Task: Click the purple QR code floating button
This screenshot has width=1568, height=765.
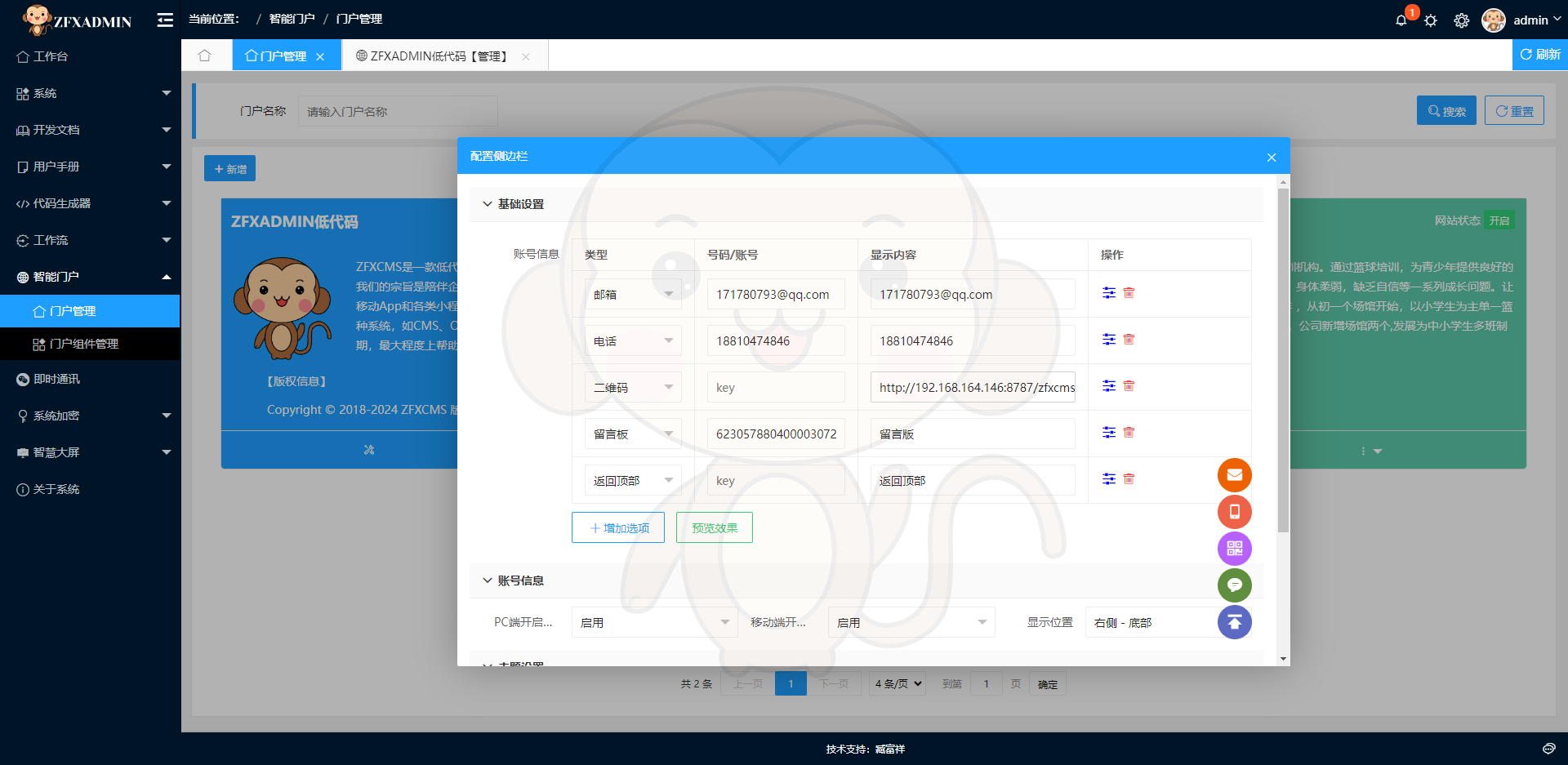Action: 1235,549
